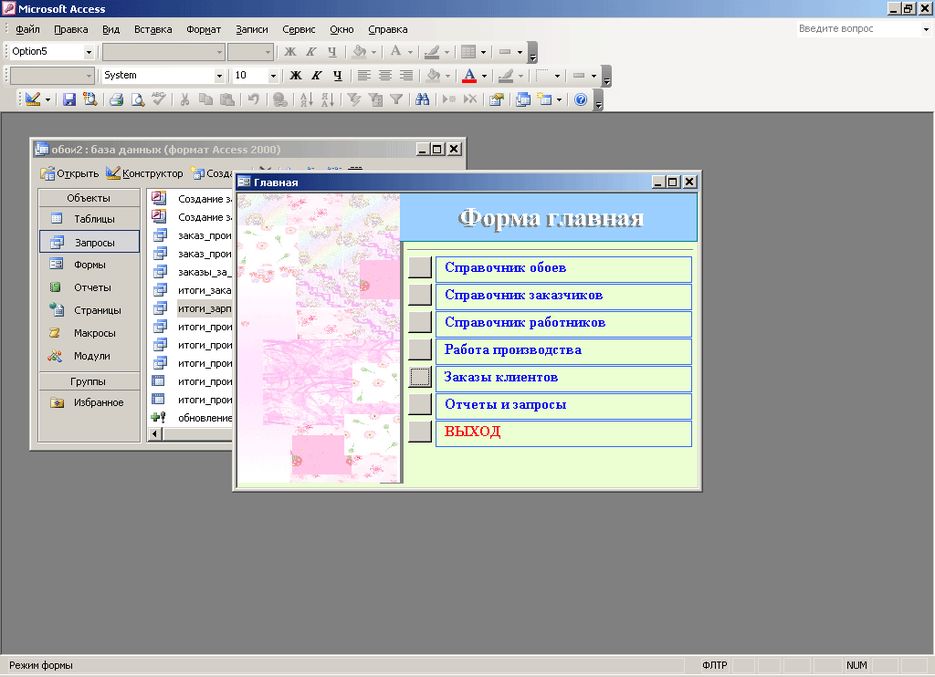Open the Записи menu
The image size is (935, 677).
[252, 29]
